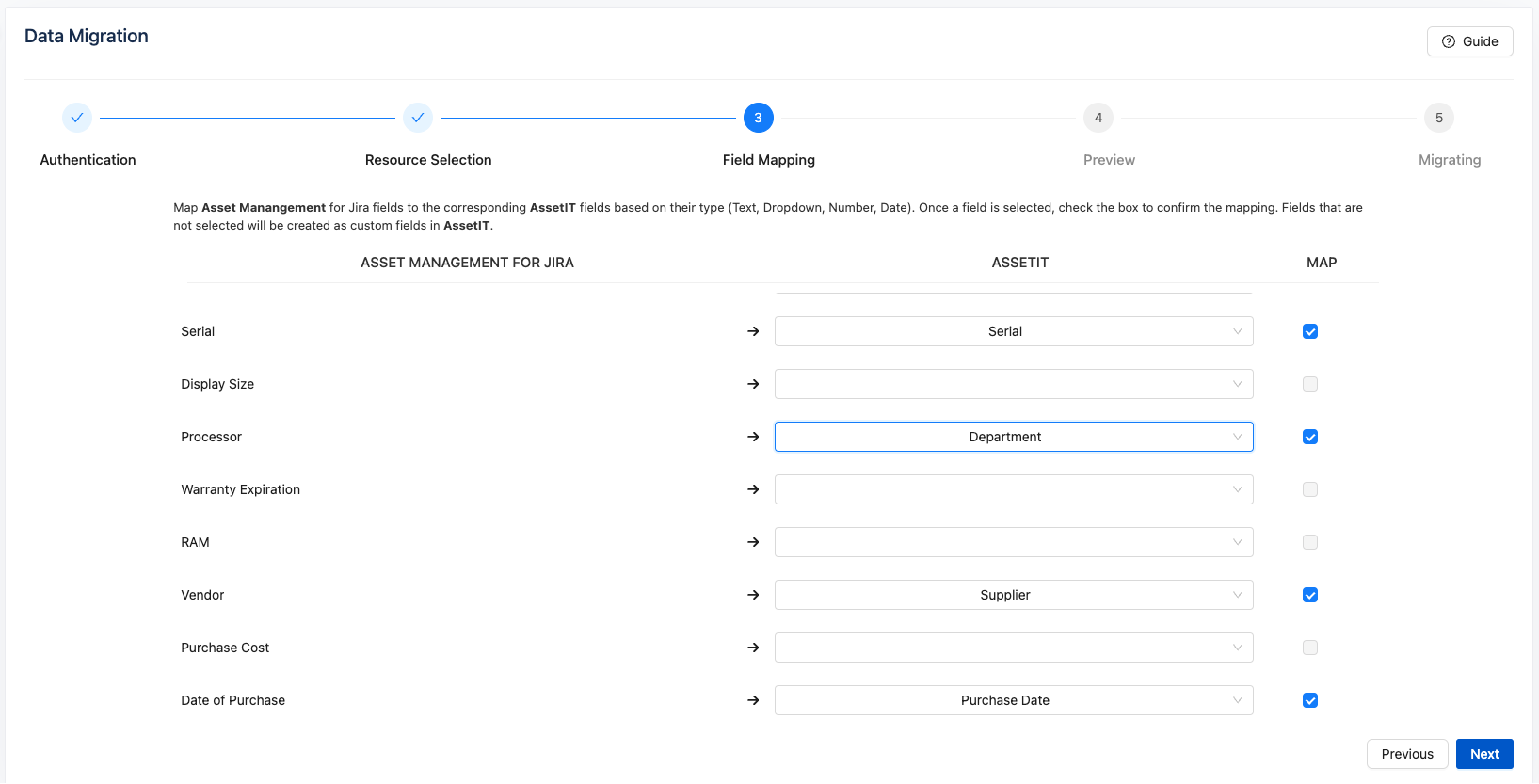Toggle the Date of Purchase map checkbox

tap(1310, 700)
